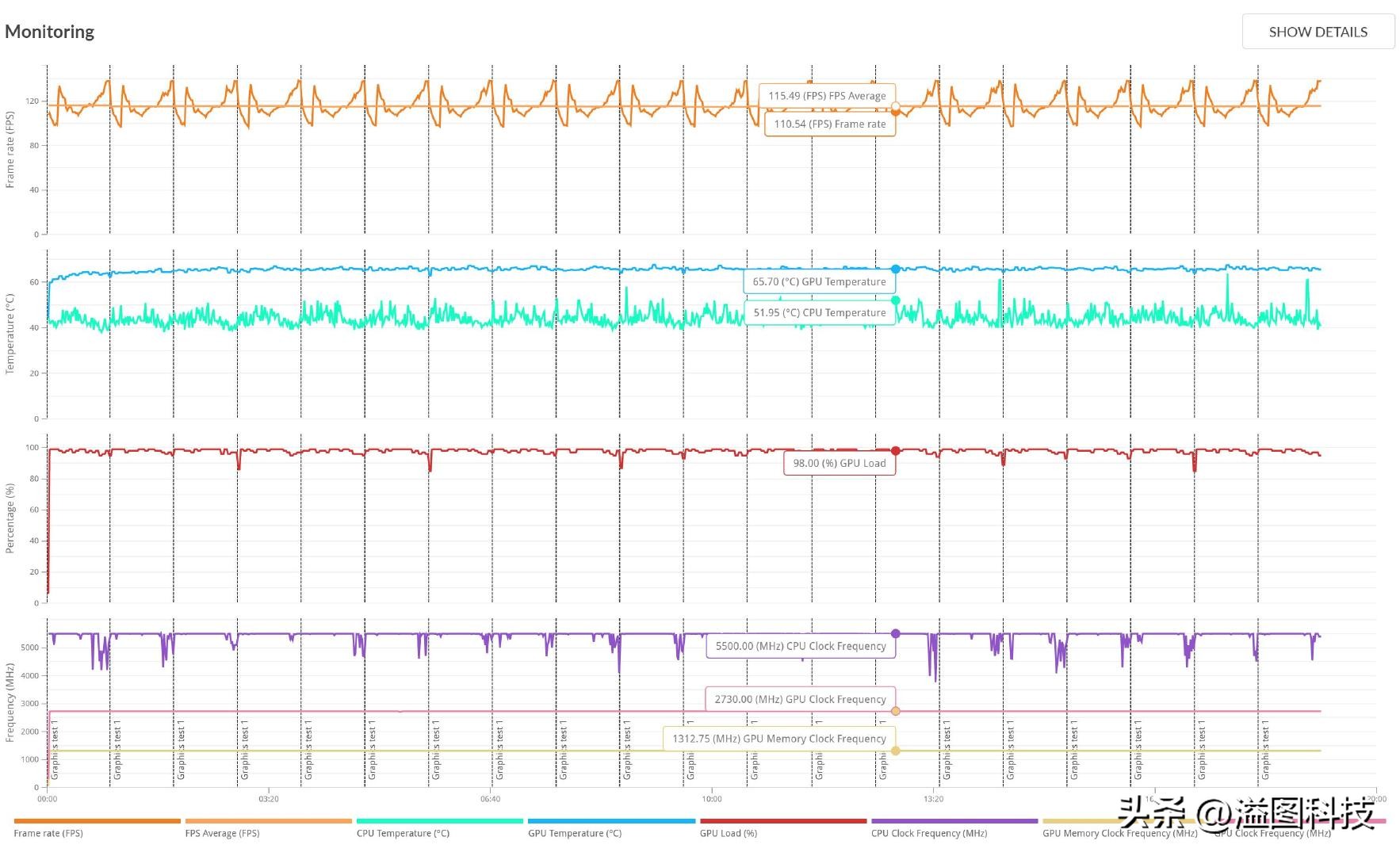Select the GPU Memory Clock Frequency point marker
This screenshot has height=856, width=1400.
895,751
